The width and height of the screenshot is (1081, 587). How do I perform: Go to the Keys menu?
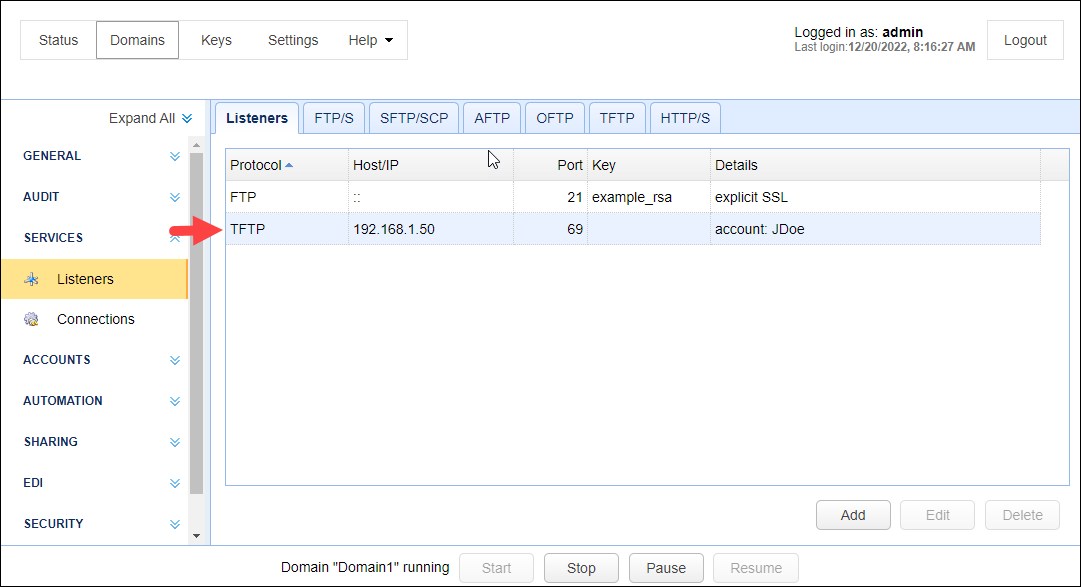pyautogui.click(x=216, y=41)
